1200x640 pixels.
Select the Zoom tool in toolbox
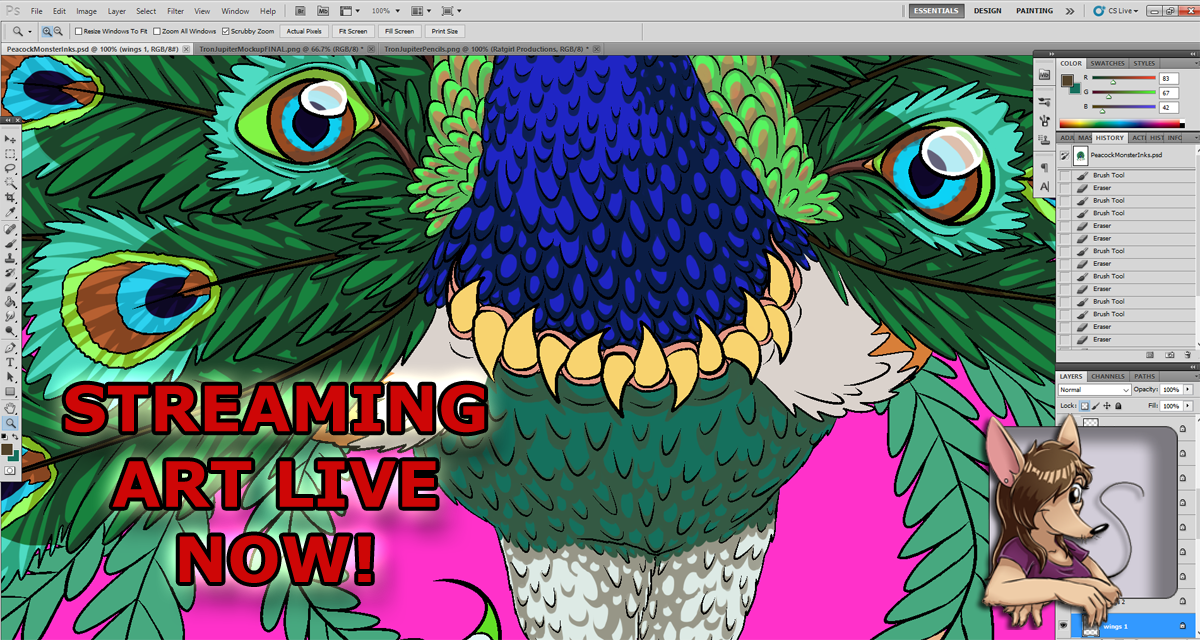tap(11, 423)
